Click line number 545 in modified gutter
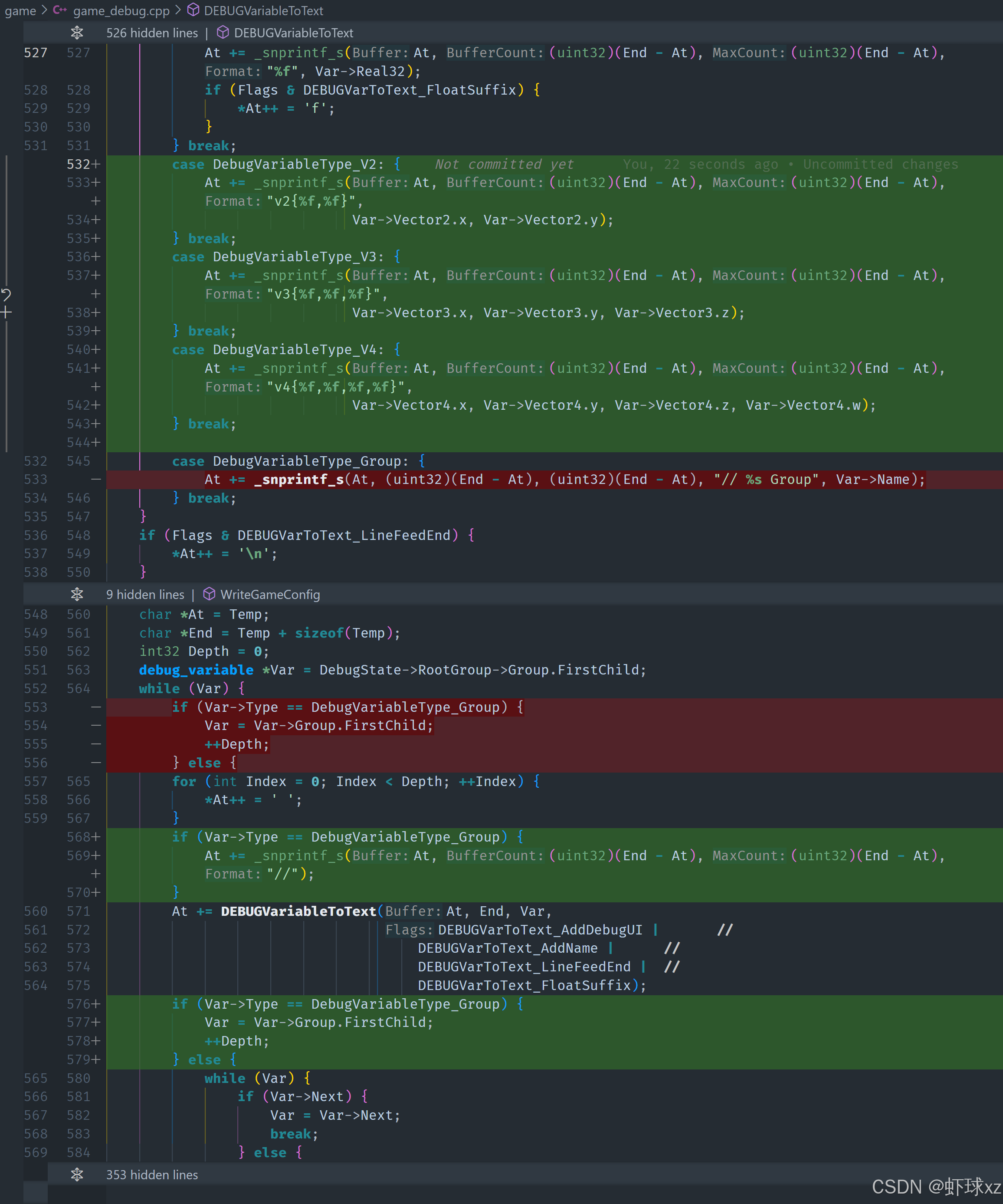The height and width of the screenshot is (1204, 1003). (x=79, y=461)
